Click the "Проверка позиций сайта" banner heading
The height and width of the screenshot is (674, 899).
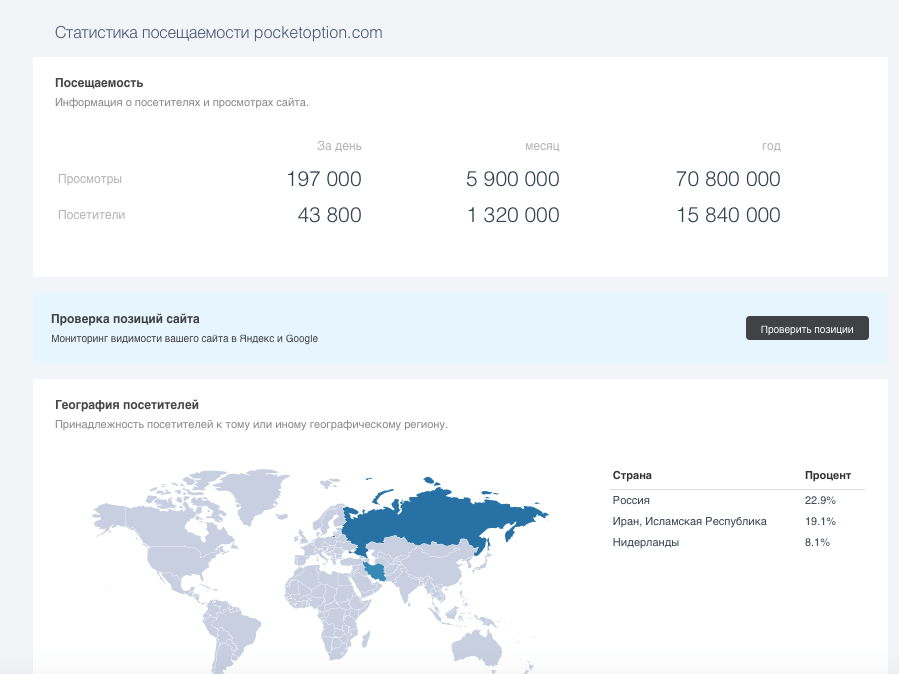125,319
